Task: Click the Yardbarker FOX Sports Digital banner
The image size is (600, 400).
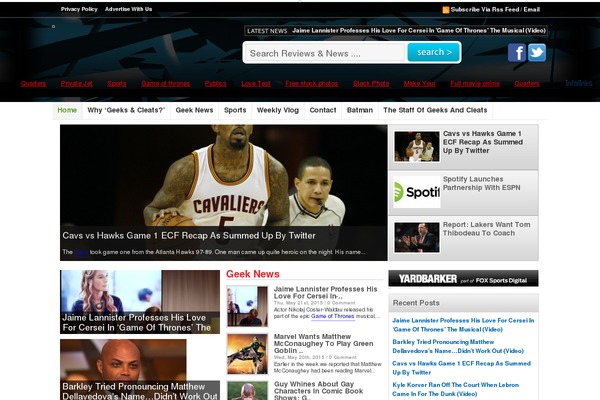Action: (x=463, y=279)
